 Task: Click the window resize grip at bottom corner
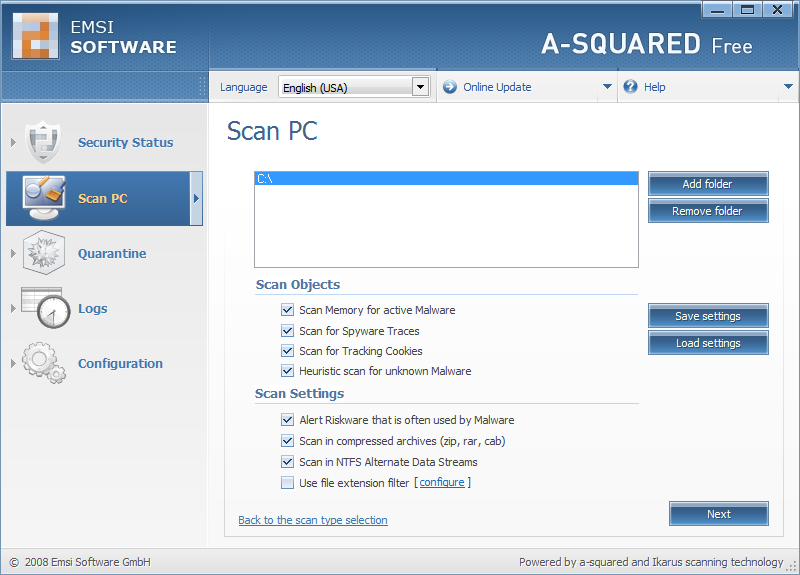[792, 567]
